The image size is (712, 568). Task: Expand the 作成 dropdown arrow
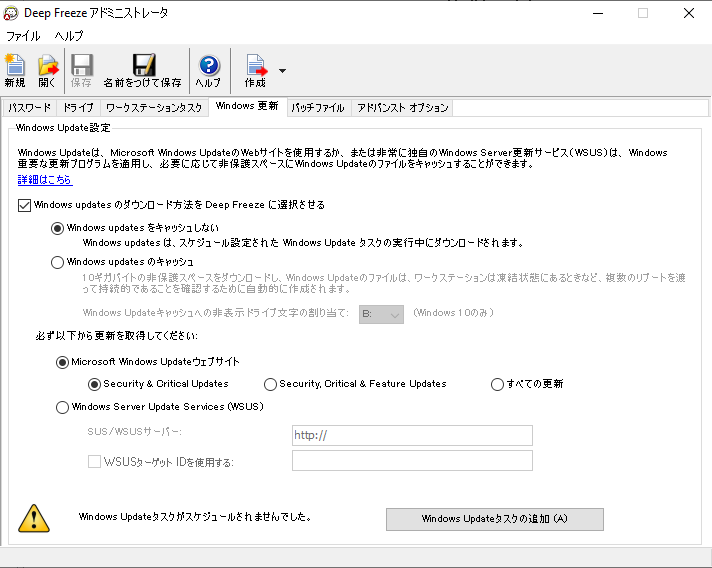282,71
